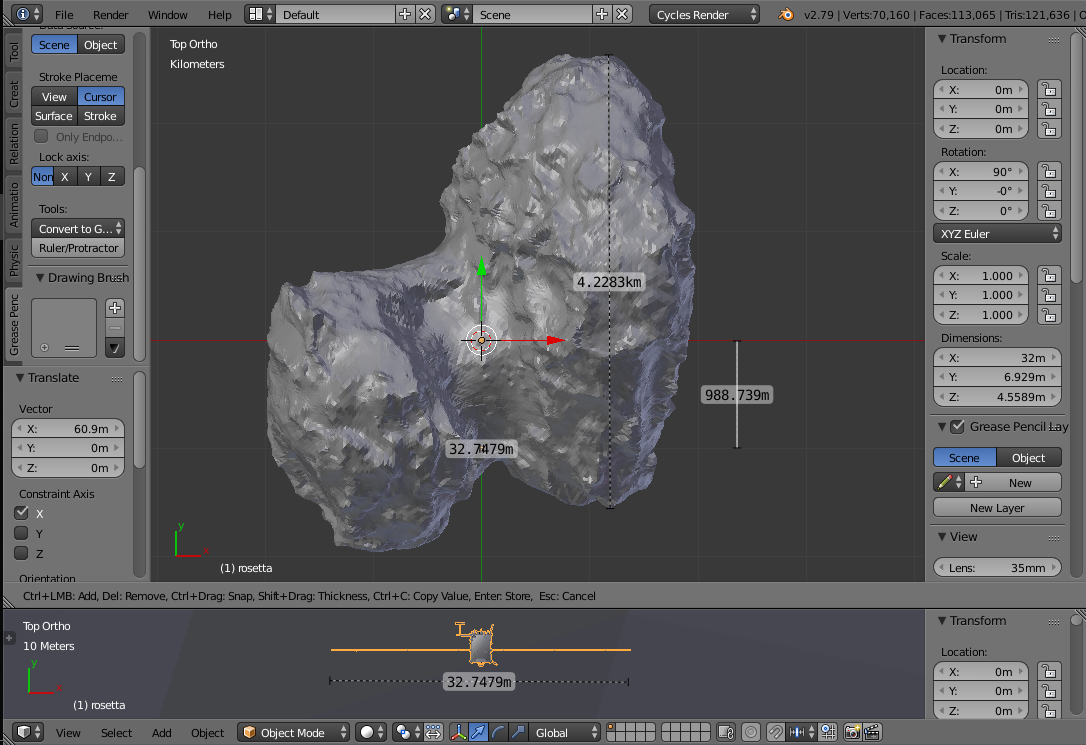This screenshot has width=1086, height=745.
Task: Click the screen layout browse icon
Action: pyautogui.click(x=260, y=14)
